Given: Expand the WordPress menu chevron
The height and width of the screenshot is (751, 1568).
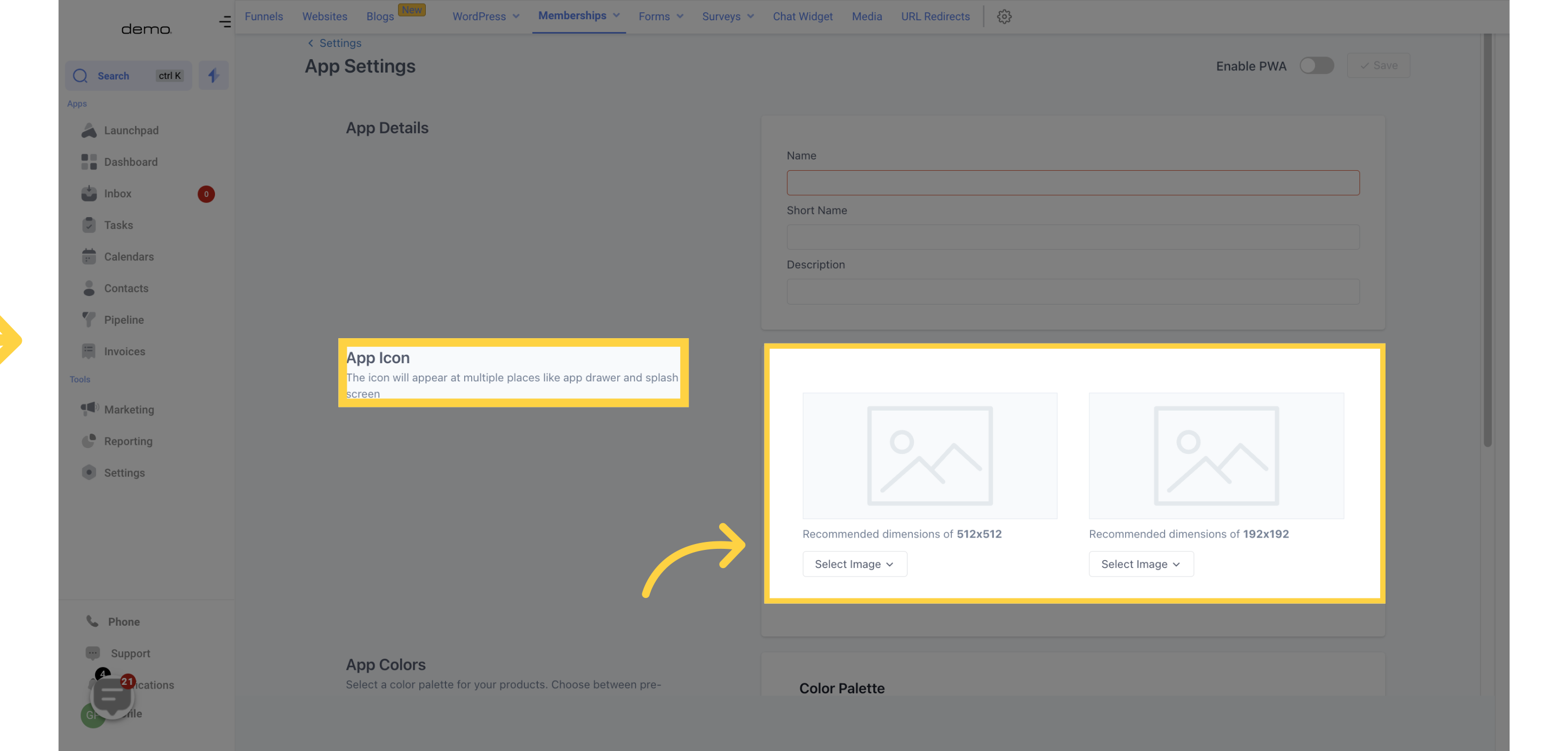Looking at the screenshot, I should tap(516, 17).
